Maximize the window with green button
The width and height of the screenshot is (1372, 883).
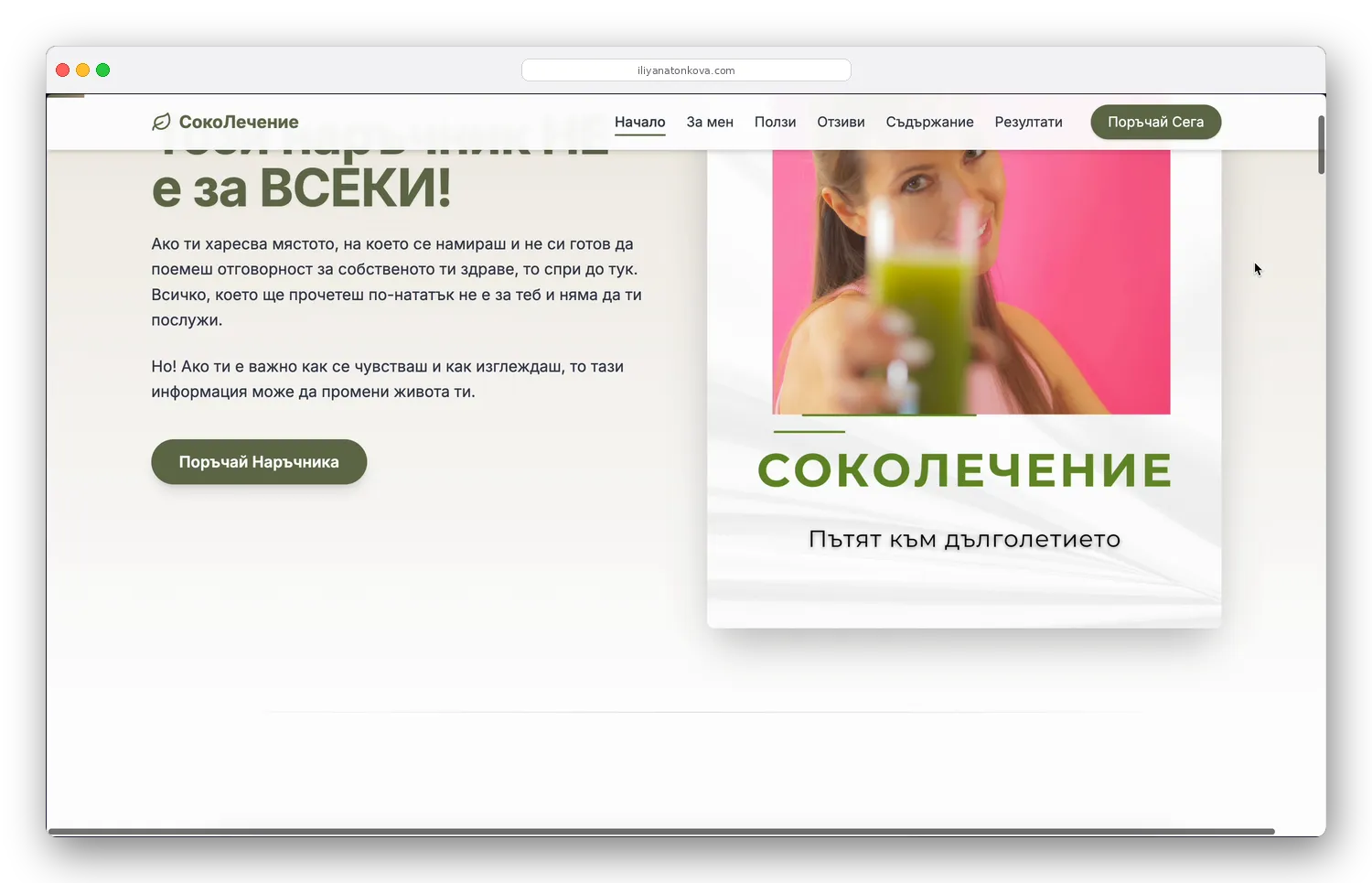[x=103, y=70]
